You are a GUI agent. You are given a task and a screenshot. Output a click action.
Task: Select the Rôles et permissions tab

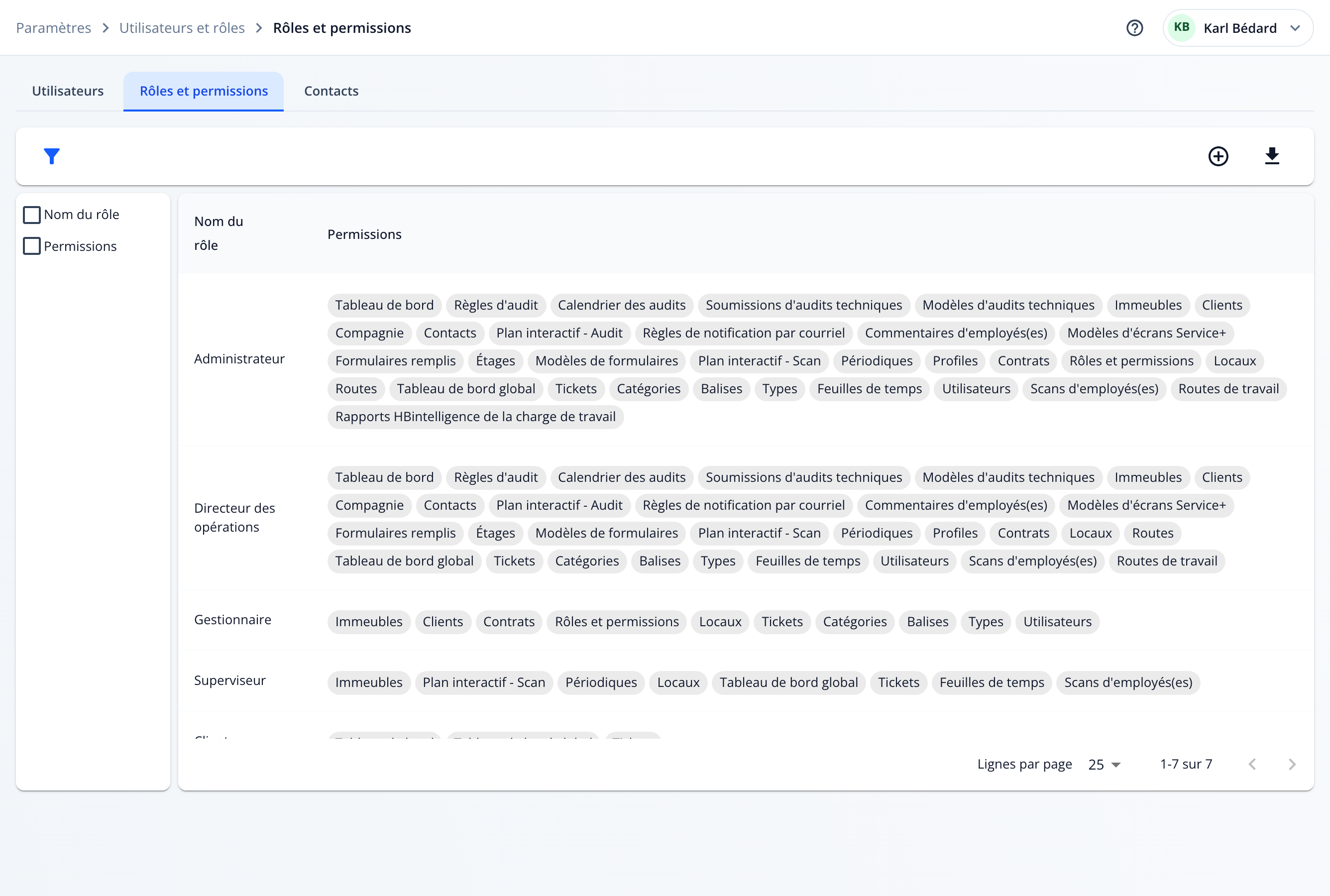coord(204,91)
